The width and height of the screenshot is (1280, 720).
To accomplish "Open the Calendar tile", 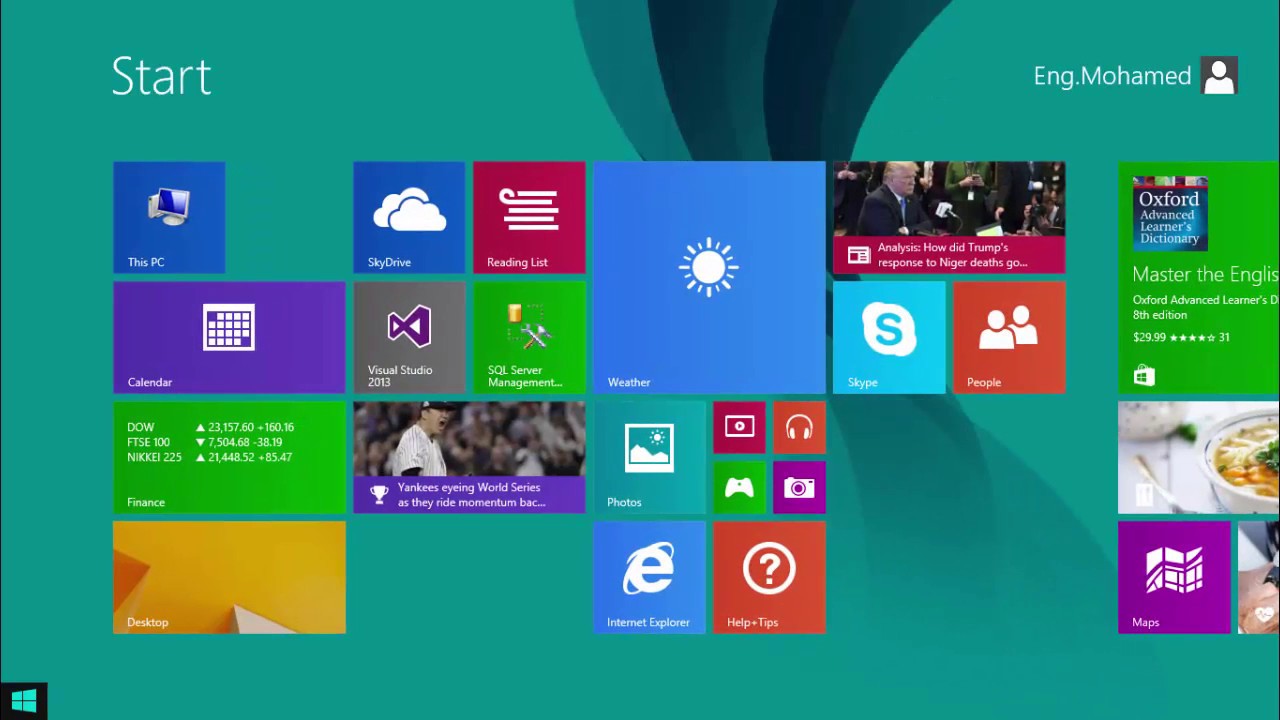I will coord(229,337).
